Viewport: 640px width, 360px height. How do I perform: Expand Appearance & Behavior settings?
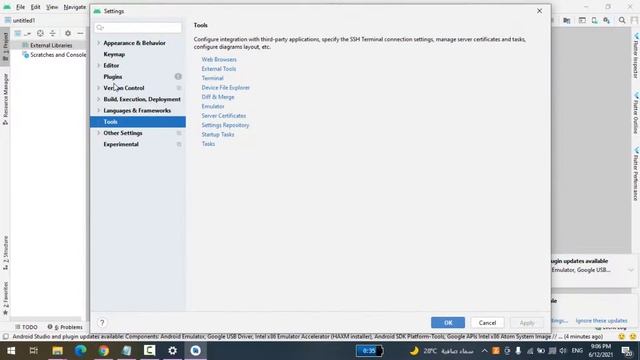coord(99,43)
